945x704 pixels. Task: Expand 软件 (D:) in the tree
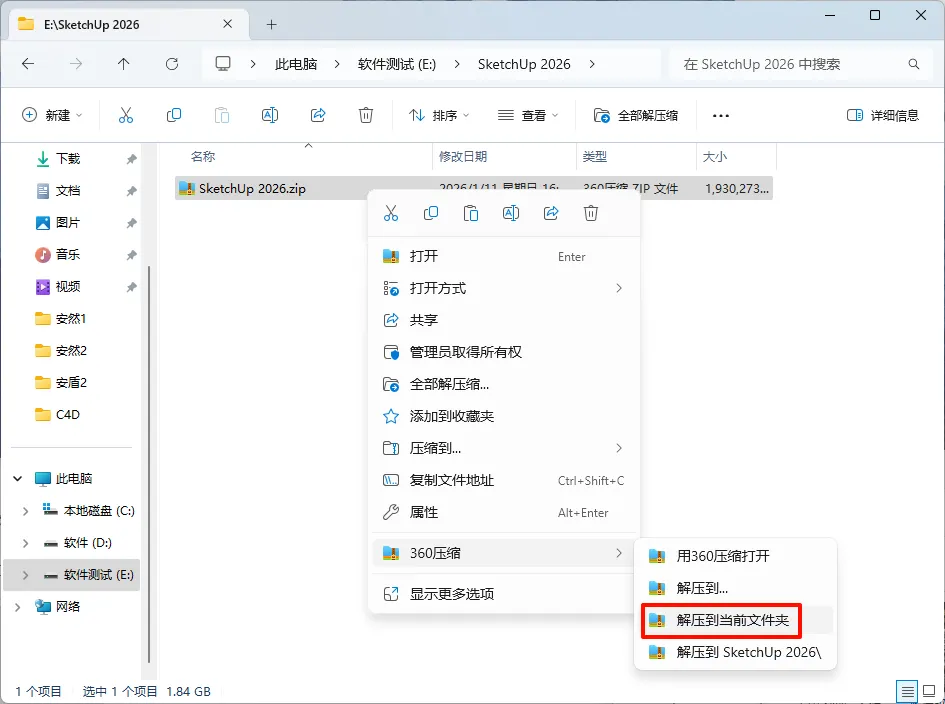[25, 543]
